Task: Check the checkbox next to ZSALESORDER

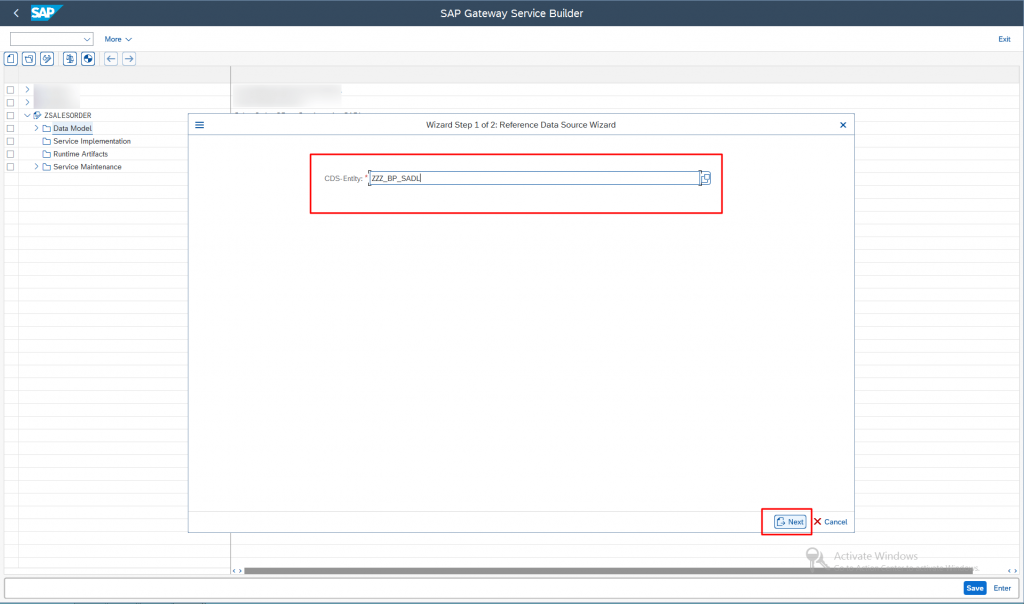Action: coord(10,115)
